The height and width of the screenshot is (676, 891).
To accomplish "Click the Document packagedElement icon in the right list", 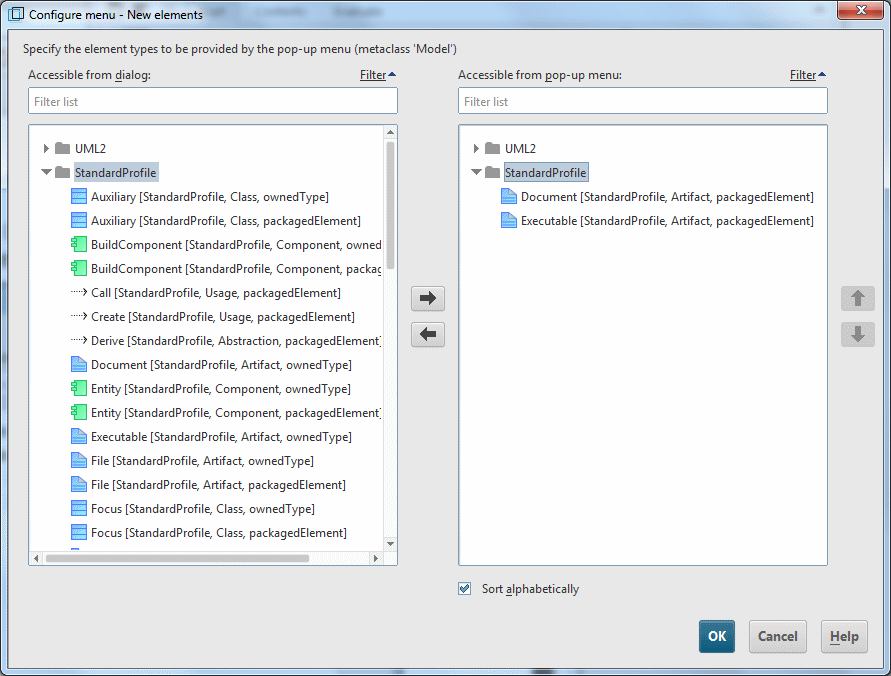I will pos(509,197).
